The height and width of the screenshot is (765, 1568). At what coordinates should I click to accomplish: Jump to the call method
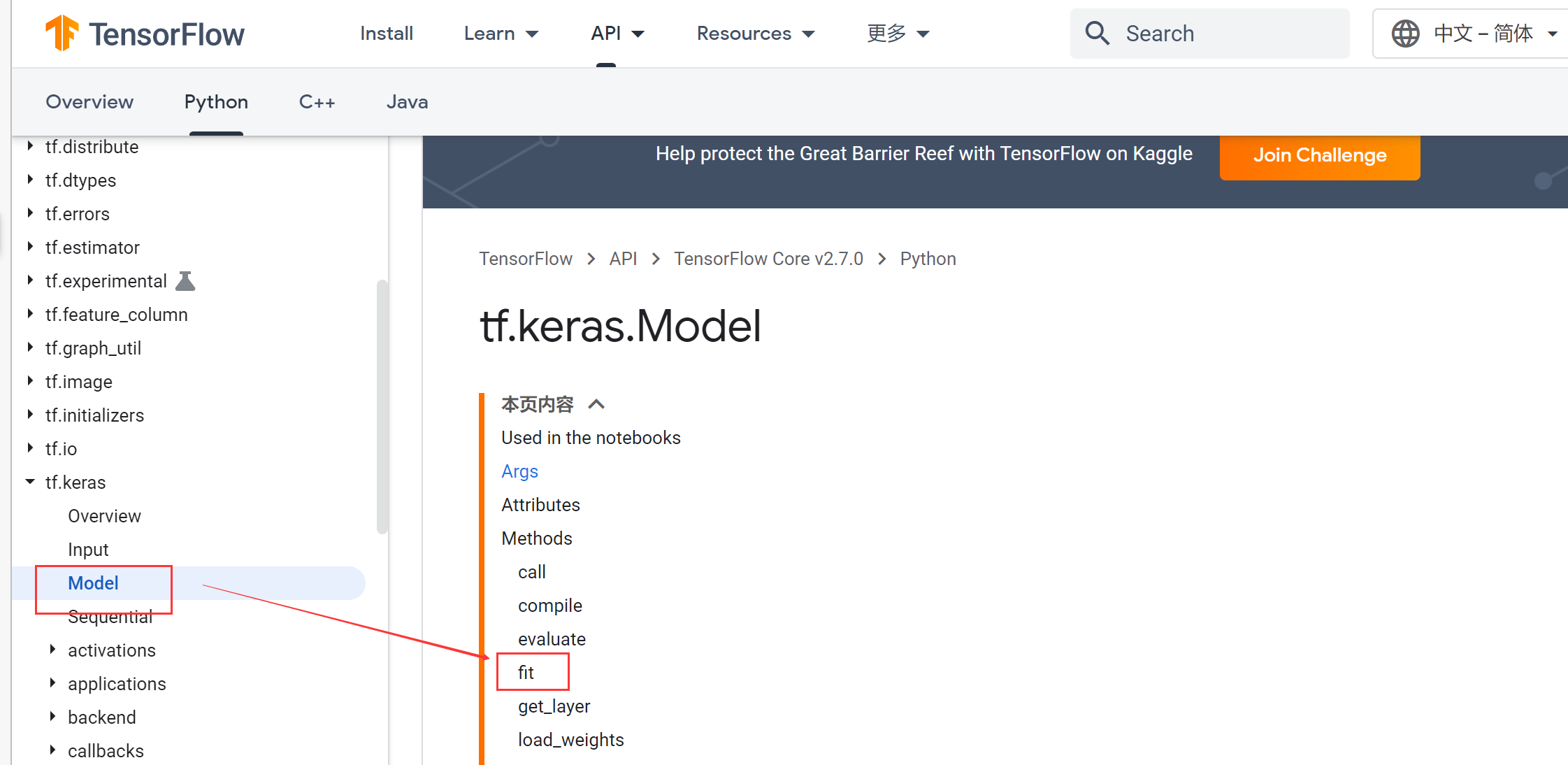click(x=532, y=572)
